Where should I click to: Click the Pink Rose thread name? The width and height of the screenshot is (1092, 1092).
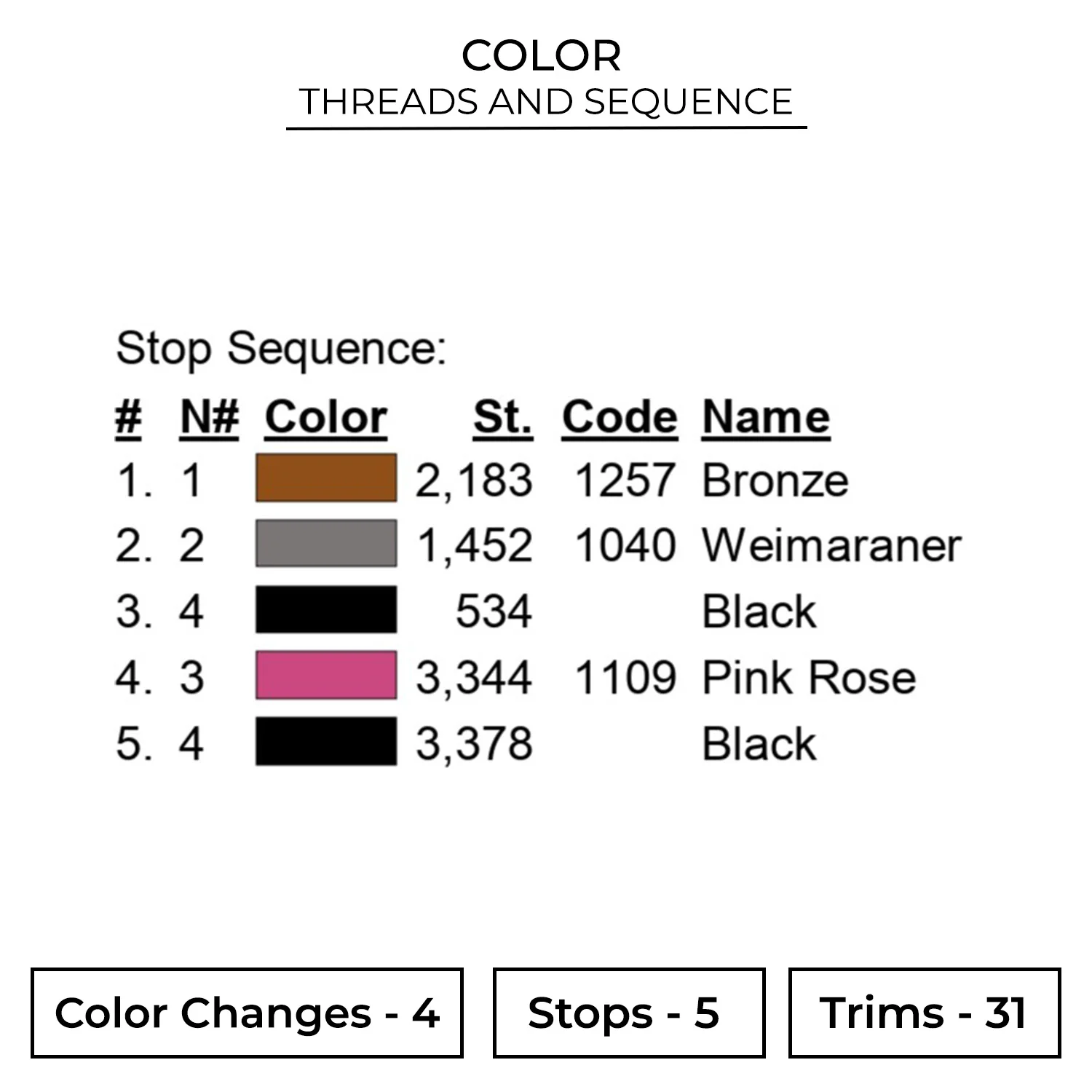coord(809,678)
